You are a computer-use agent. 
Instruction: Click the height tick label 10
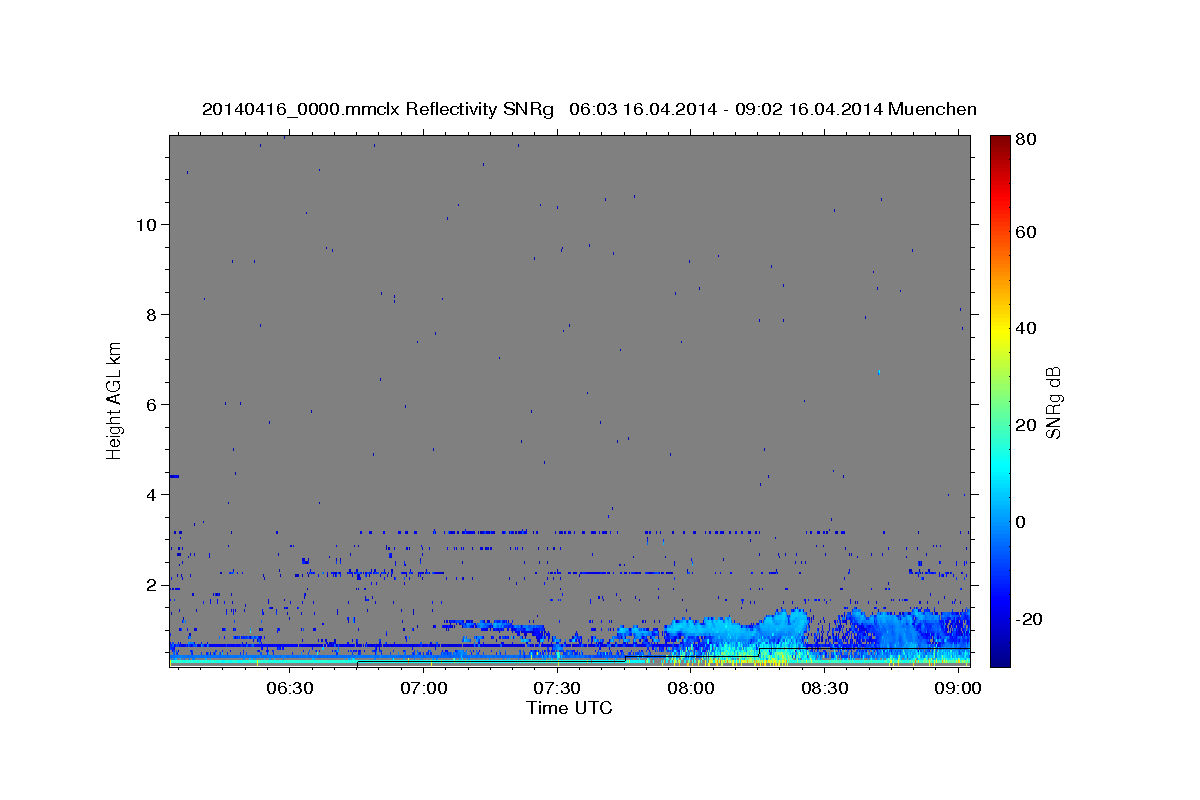click(147, 224)
